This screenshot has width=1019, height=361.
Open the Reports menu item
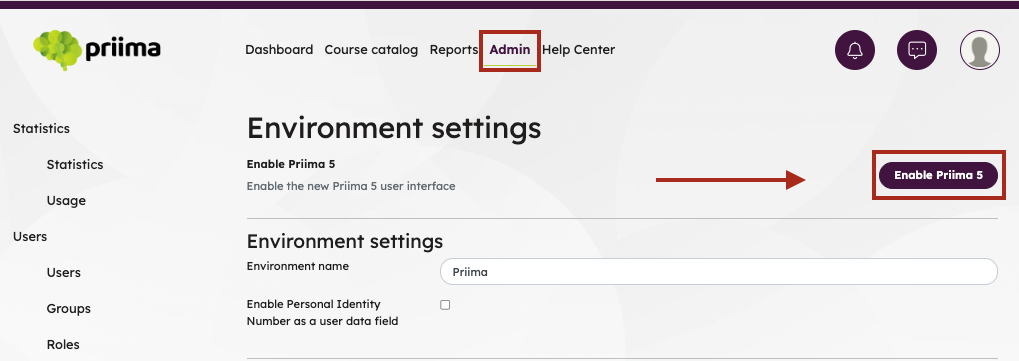pos(454,49)
